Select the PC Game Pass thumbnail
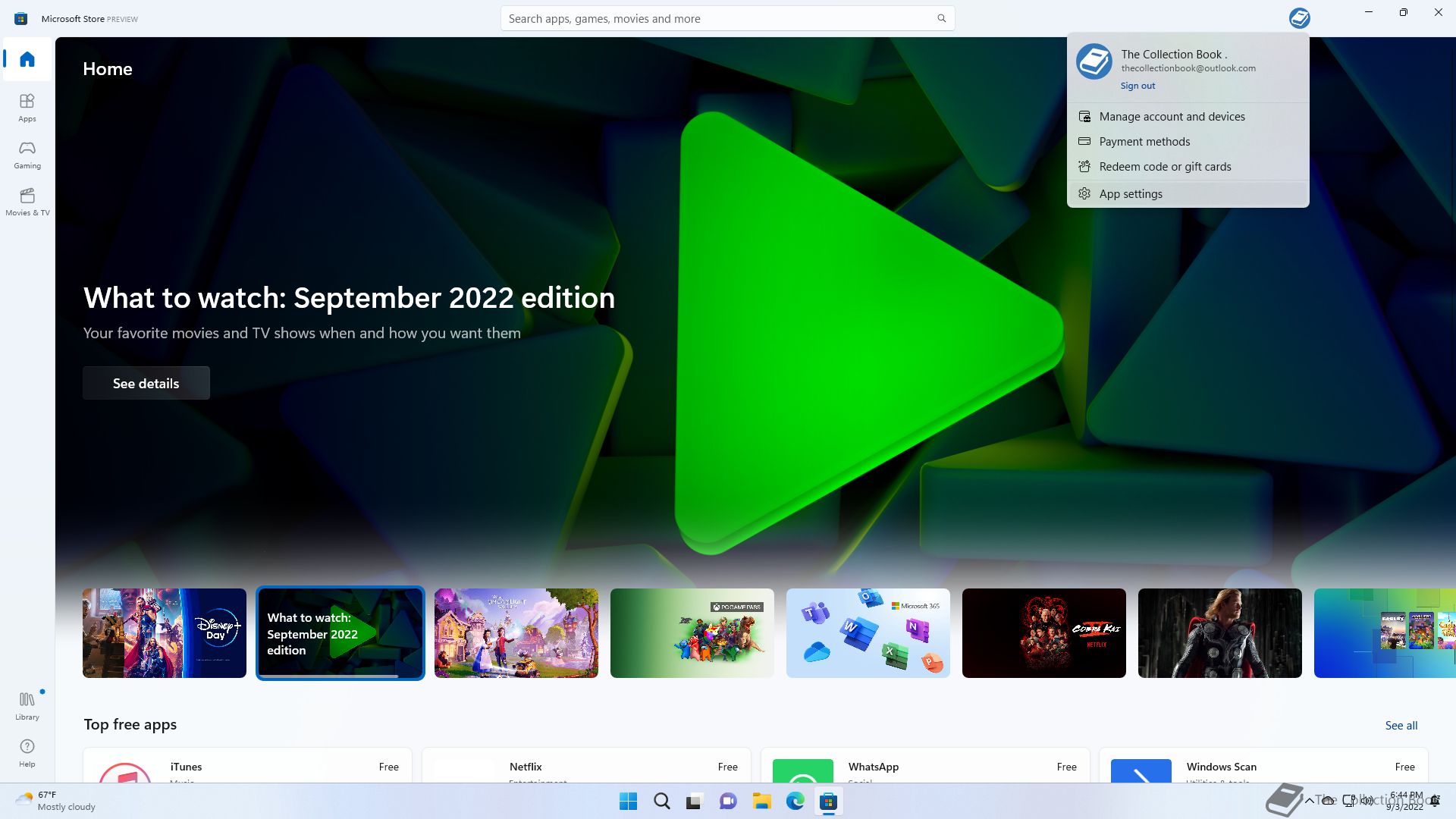Screen dimensions: 1456x819 pos(692,633)
